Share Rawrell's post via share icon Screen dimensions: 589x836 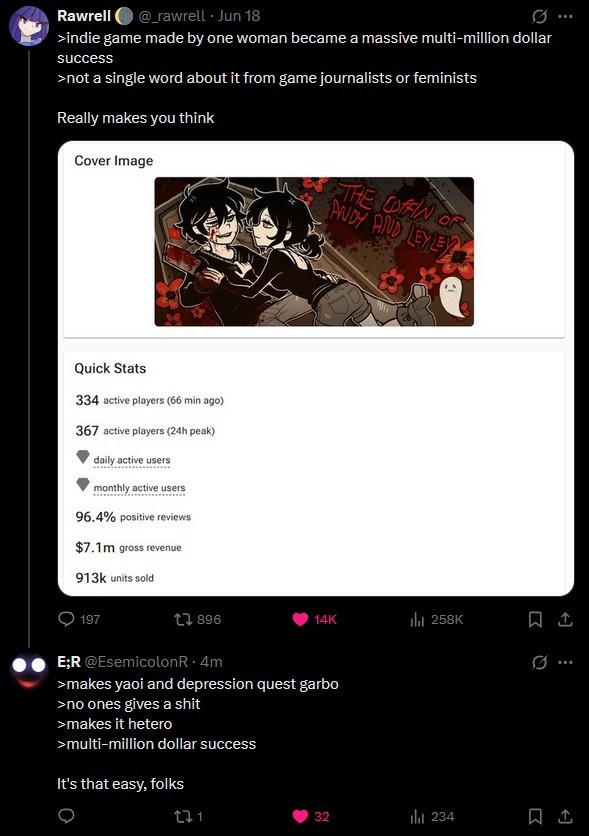point(565,619)
